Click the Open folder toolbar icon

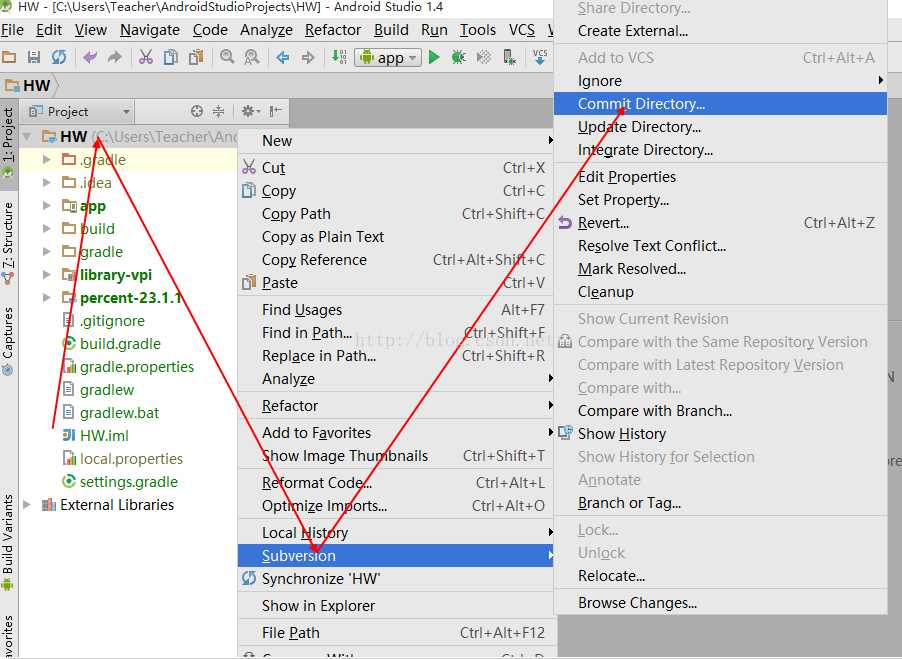click(x=9, y=57)
